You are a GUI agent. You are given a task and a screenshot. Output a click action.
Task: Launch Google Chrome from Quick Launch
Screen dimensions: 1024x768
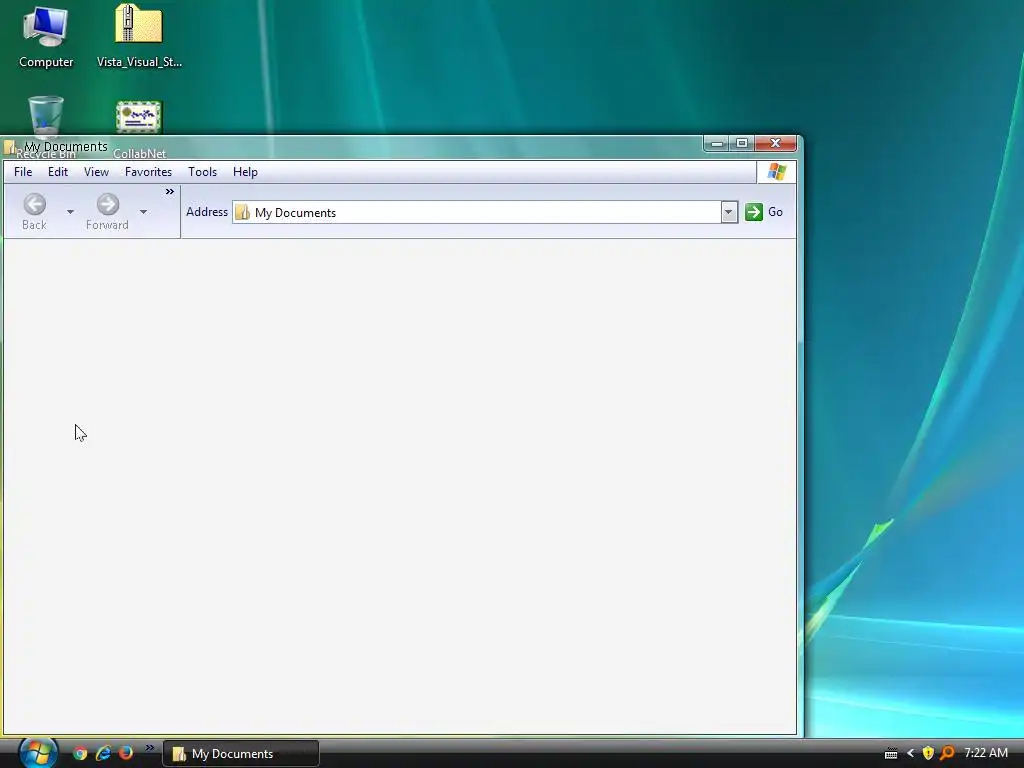[x=80, y=753]
